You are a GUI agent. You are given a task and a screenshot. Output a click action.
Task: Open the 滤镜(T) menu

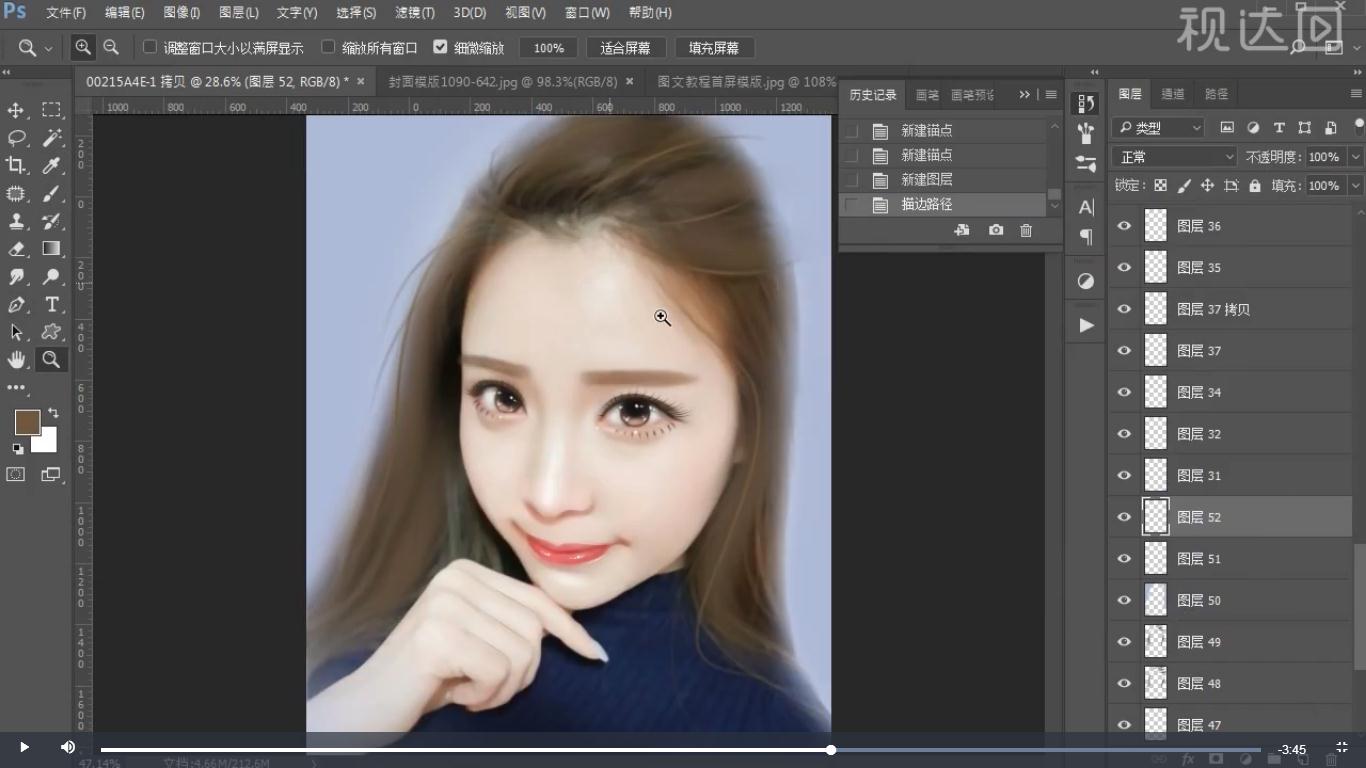pyautogui.click(x=414, y=13)
